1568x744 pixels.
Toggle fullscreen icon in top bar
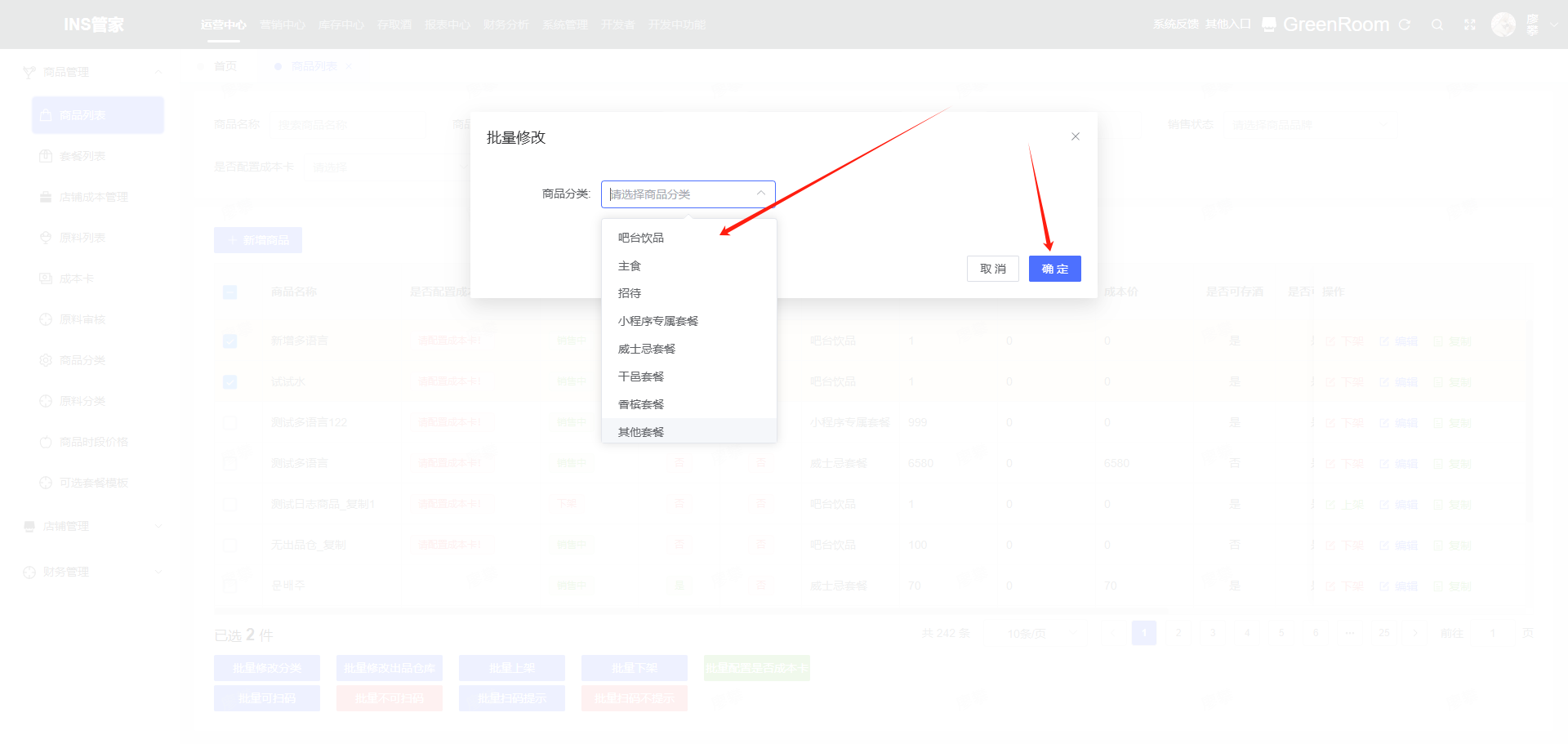click(x=1470, y=25)
